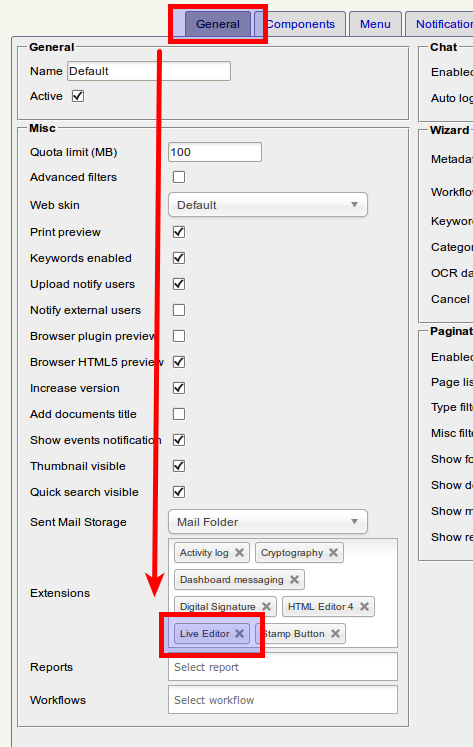Remove the Activity log extension tag
Screen dimensions: 473x747
pyautogui.click(x=240, y=553)
